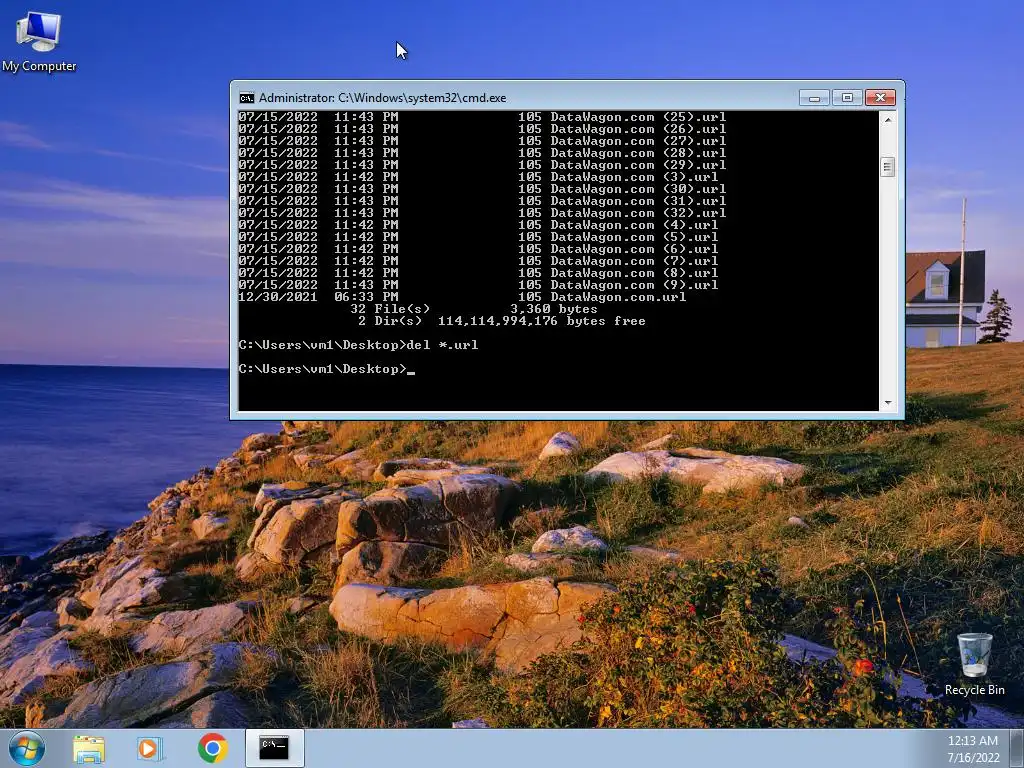
Task: Click the line 'DataWagon.com (30).url'
Action: pyautogui.click(x=482, y=189)
